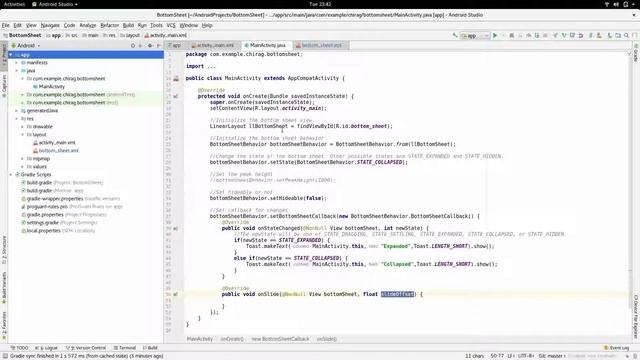Open the Structure side tool tab
The width and height of the screenshot is (640, 360).
coord(4,249)
